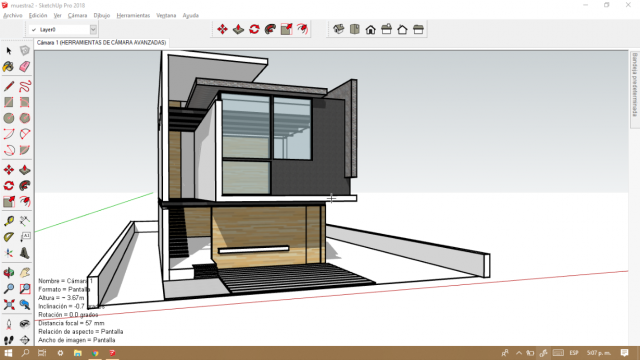Switch to Front view house icon

point(371,29)
